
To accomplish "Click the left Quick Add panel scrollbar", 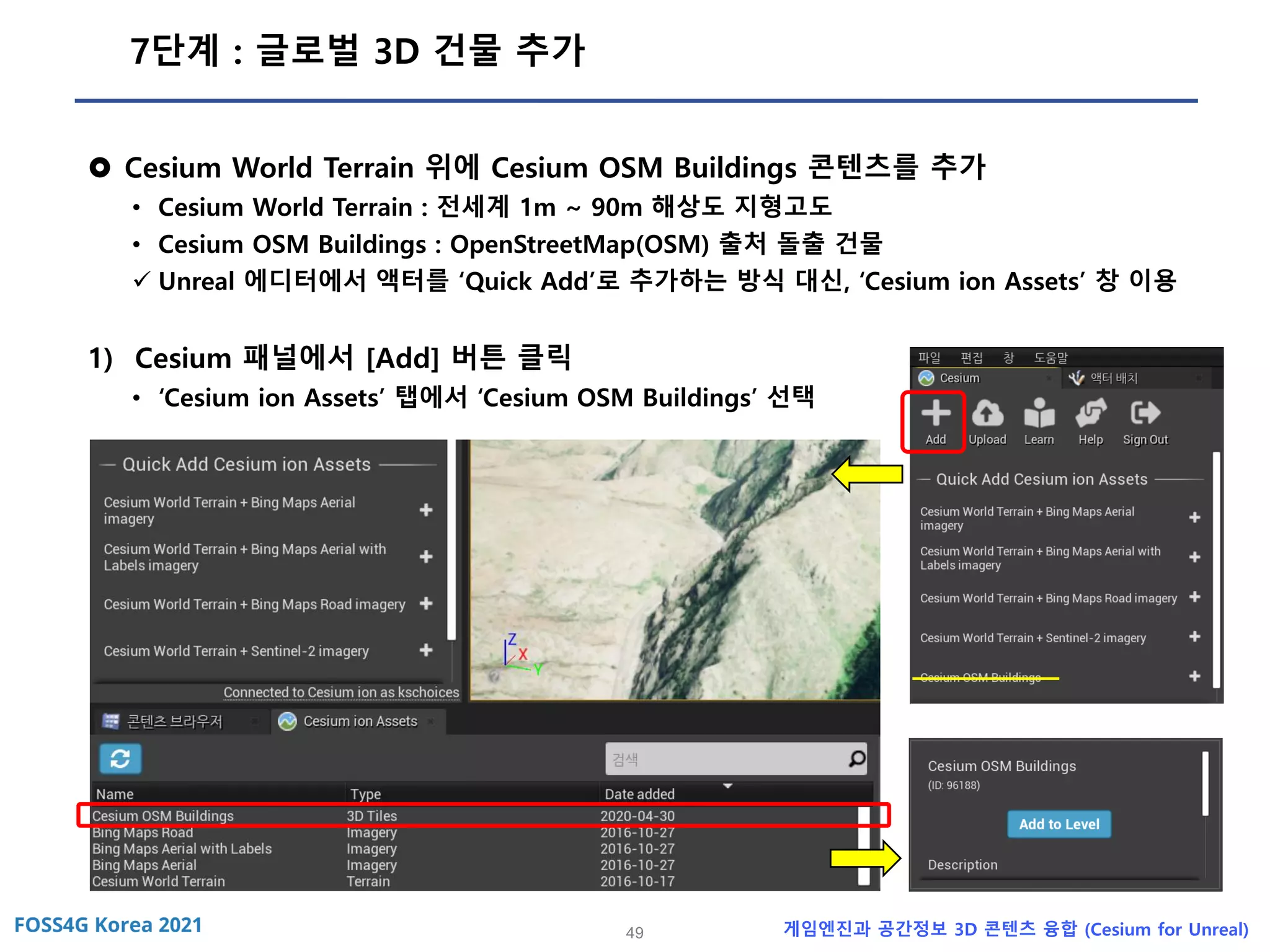I will (451, 539).
